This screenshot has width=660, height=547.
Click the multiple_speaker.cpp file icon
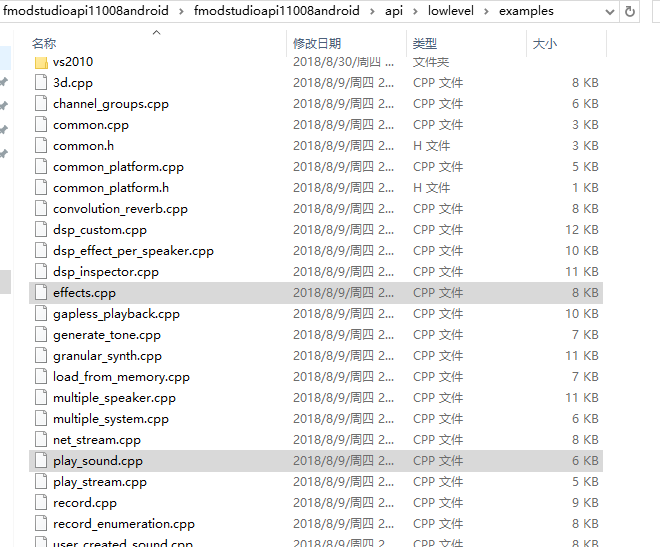click(41, 398)
